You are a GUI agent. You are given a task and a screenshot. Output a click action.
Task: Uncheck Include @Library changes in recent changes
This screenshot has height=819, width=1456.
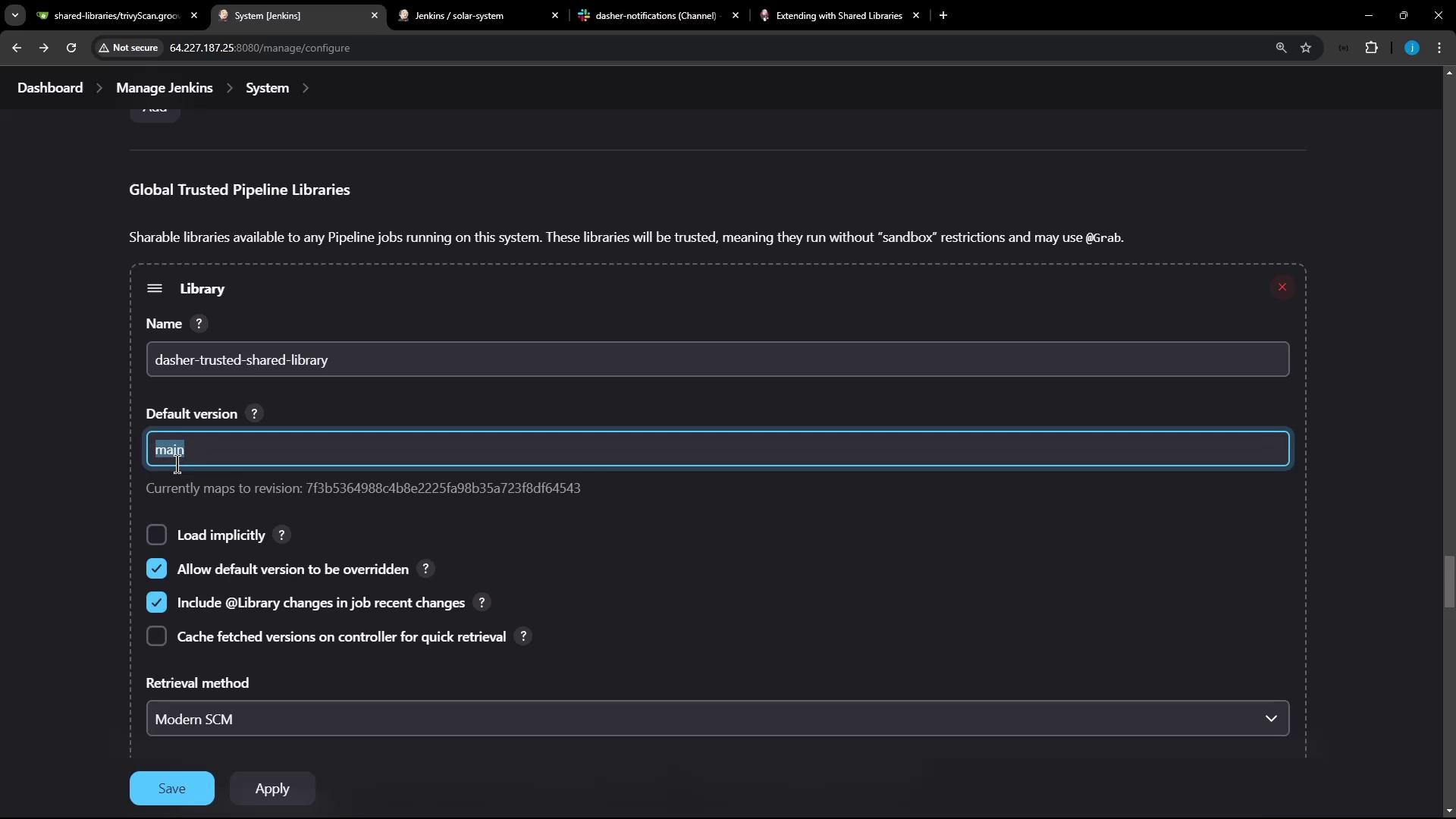156,603
